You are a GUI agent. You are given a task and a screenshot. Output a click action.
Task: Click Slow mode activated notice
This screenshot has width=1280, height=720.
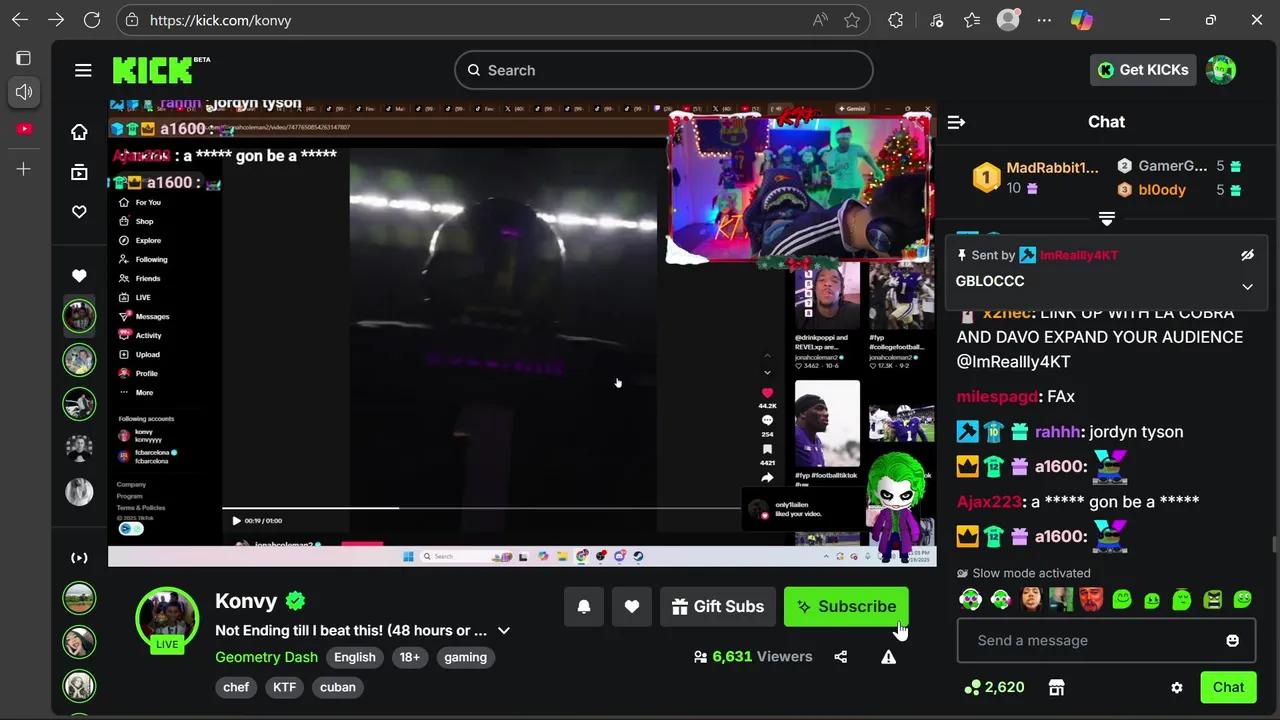point(1023,573)
